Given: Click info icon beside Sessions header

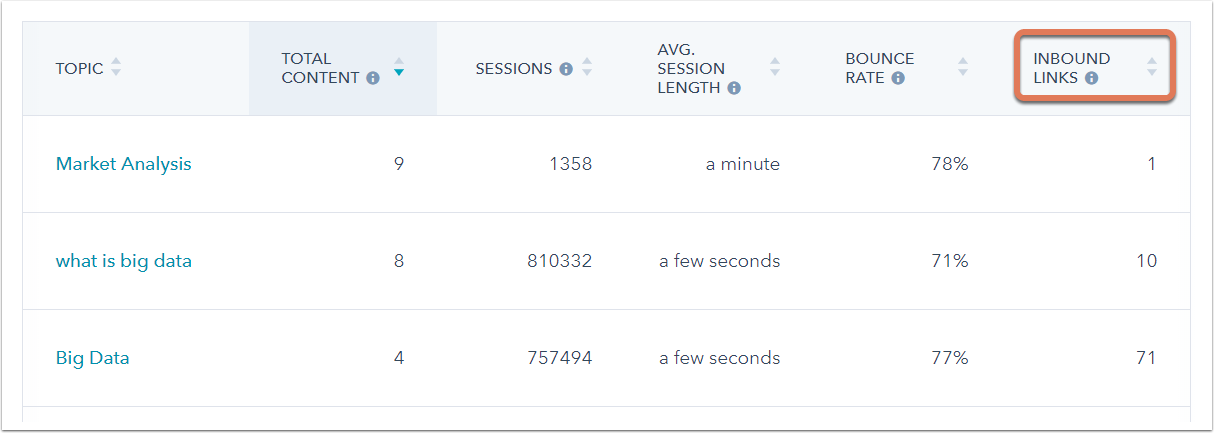Looking at the screenshot, I should point(566,69).
